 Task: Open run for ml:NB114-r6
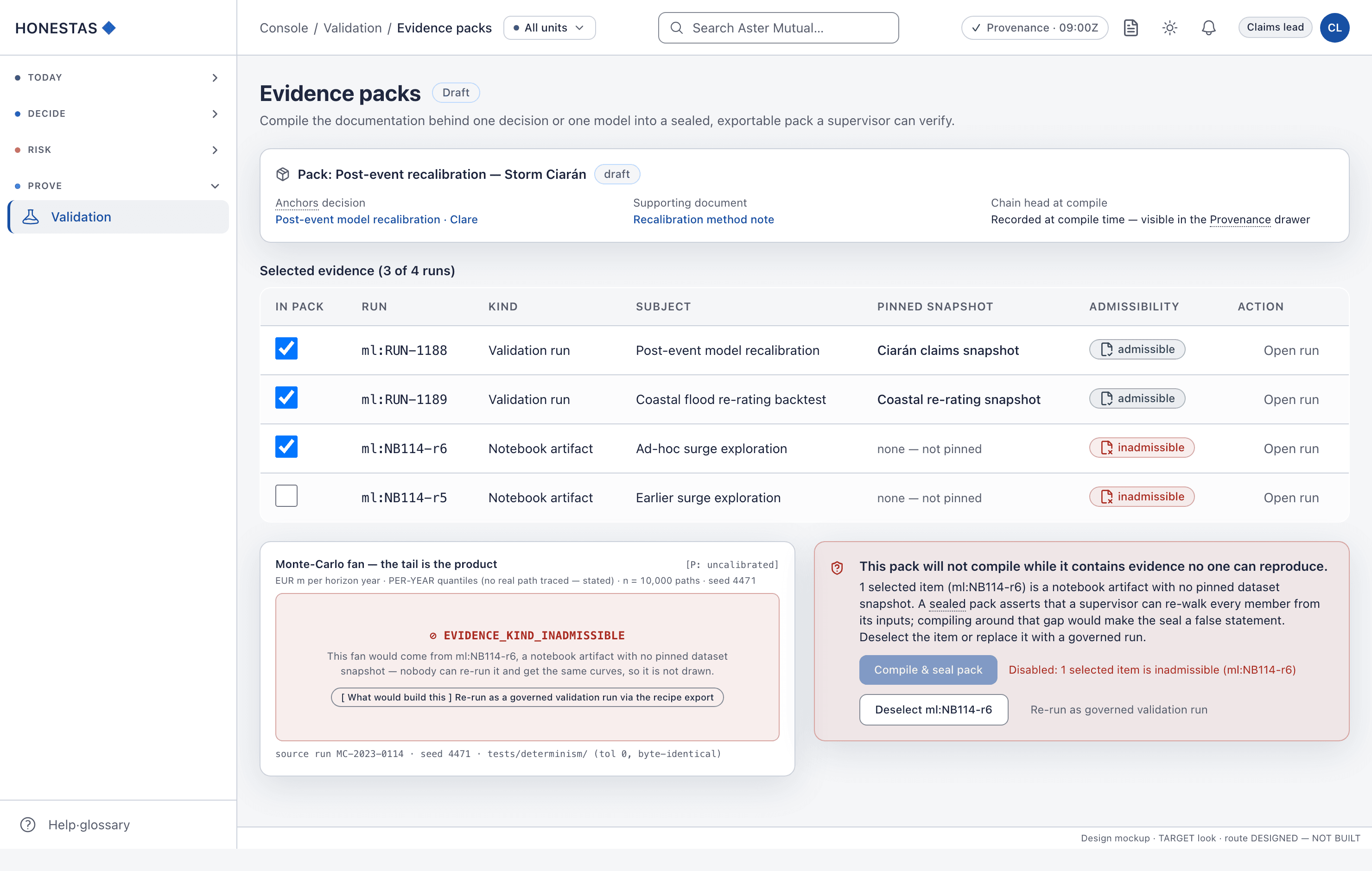click(1290, 448)
